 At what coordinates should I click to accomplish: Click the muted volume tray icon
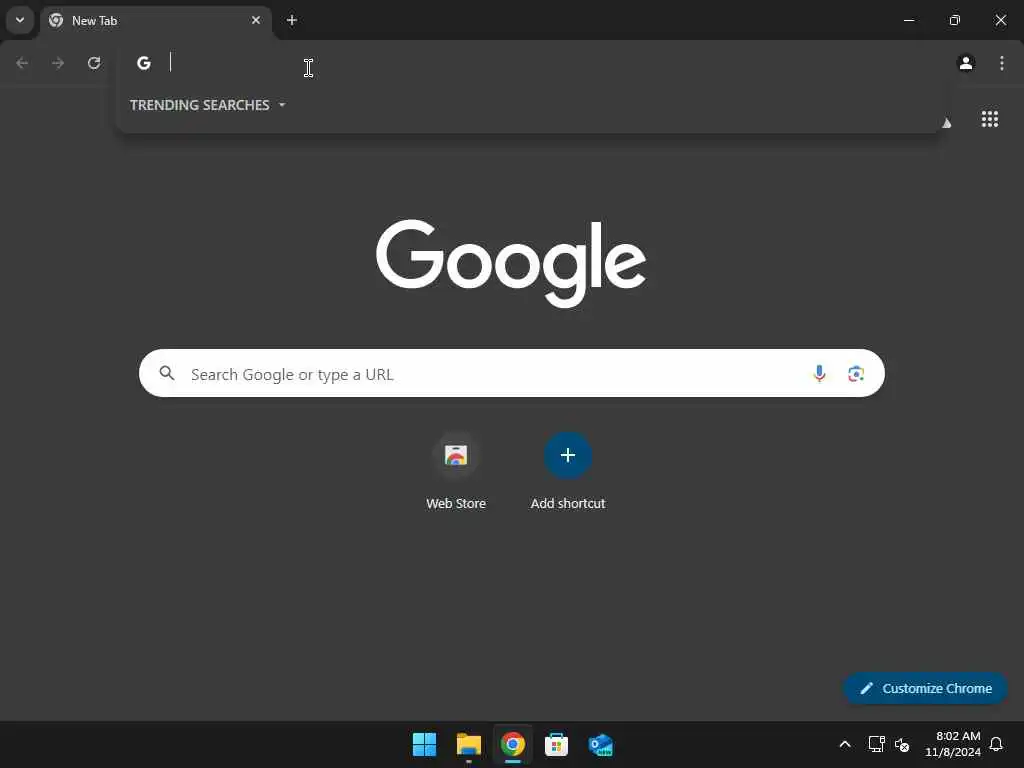pos(902,744)
